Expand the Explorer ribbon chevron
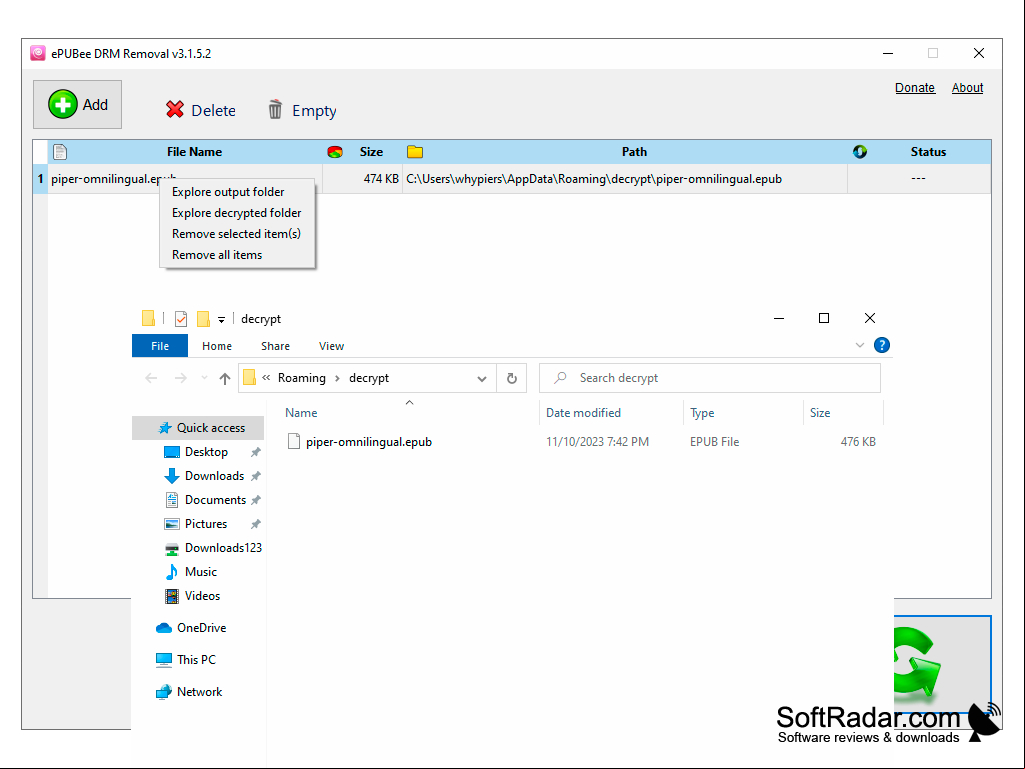This screenshot has width=1025, height=769. [x=860, y=345]
